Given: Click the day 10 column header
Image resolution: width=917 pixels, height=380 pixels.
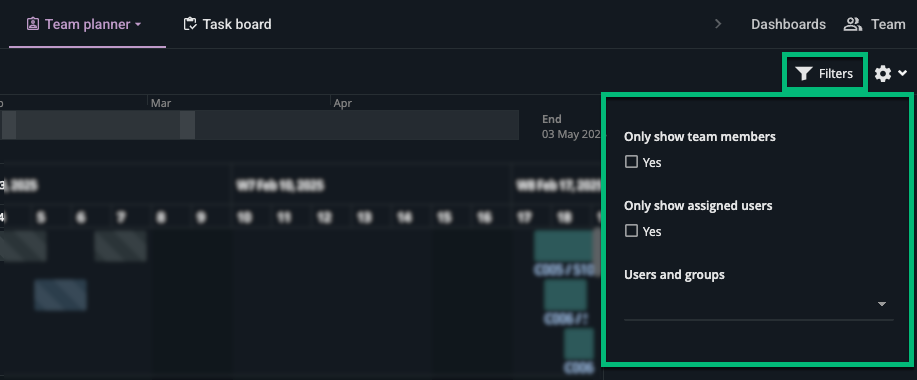Looking at the screenshot, I should [244, 217].
